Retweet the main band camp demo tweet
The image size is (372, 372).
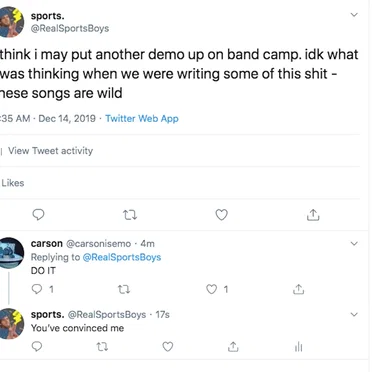130,215
